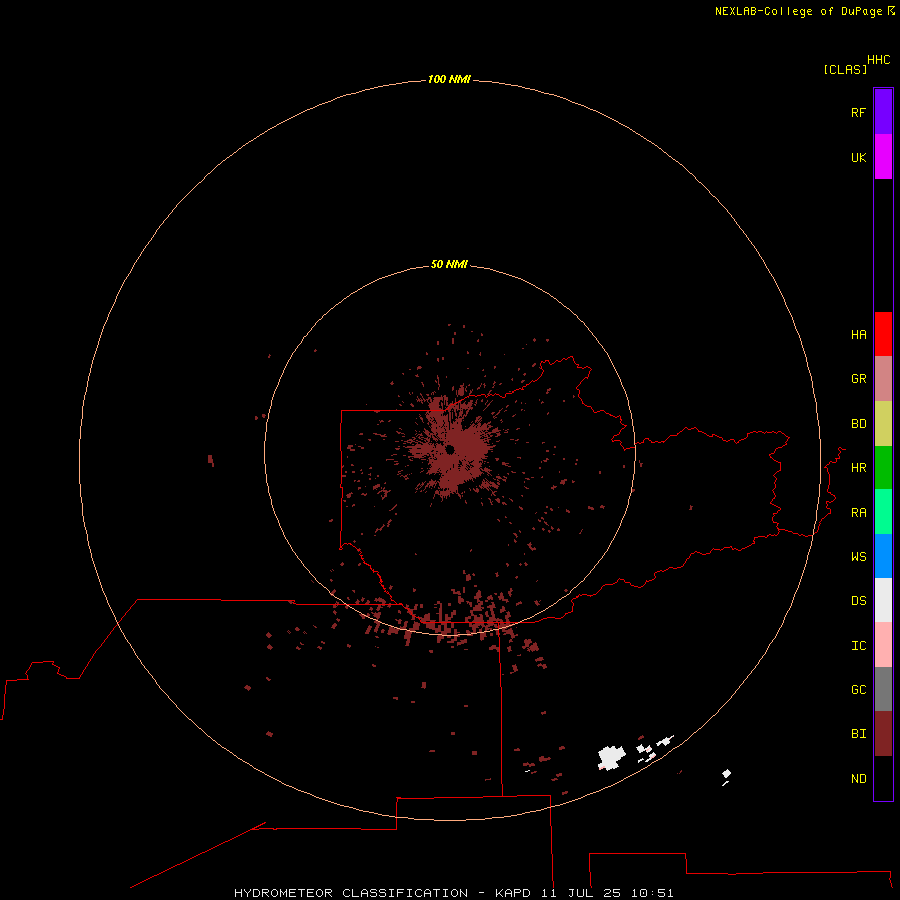Click the IC light pink swatch

(x=883, y=645)
